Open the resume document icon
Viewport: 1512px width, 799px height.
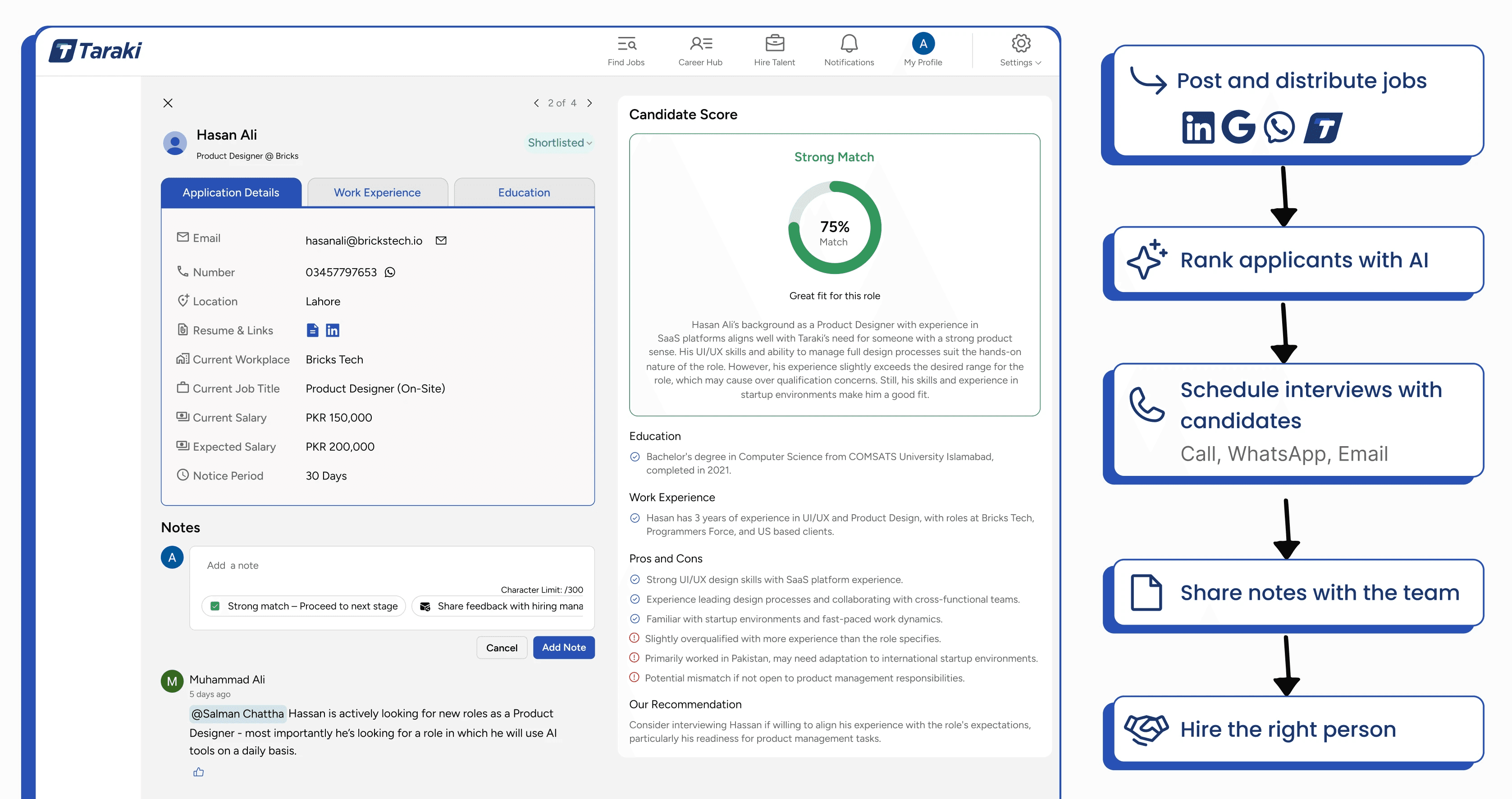click(x=312, y=330)
